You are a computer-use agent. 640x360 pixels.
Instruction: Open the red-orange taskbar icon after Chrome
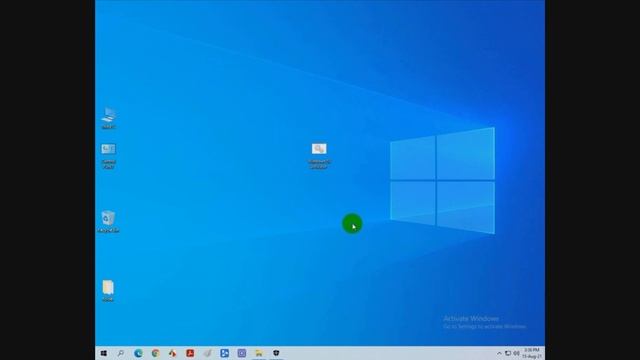(173, 353)
